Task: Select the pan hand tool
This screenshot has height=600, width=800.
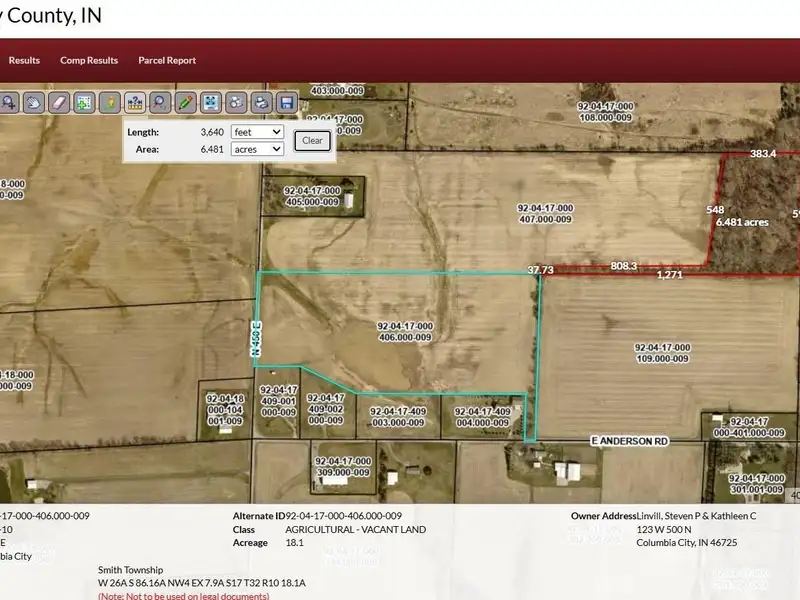Action: click(33, 102)
